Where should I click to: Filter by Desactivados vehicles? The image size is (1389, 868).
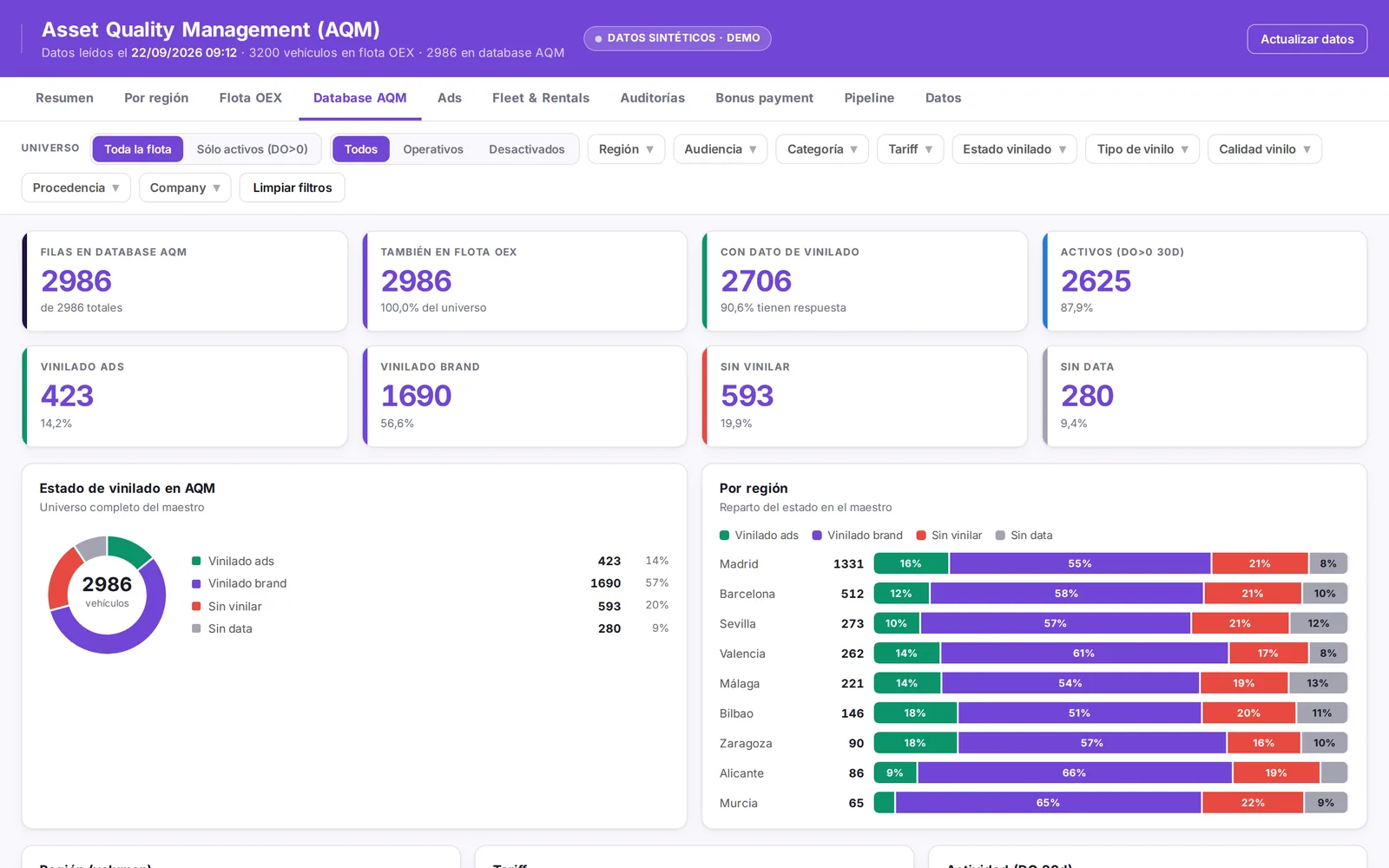pyautogui.click(x=527, y=149)
